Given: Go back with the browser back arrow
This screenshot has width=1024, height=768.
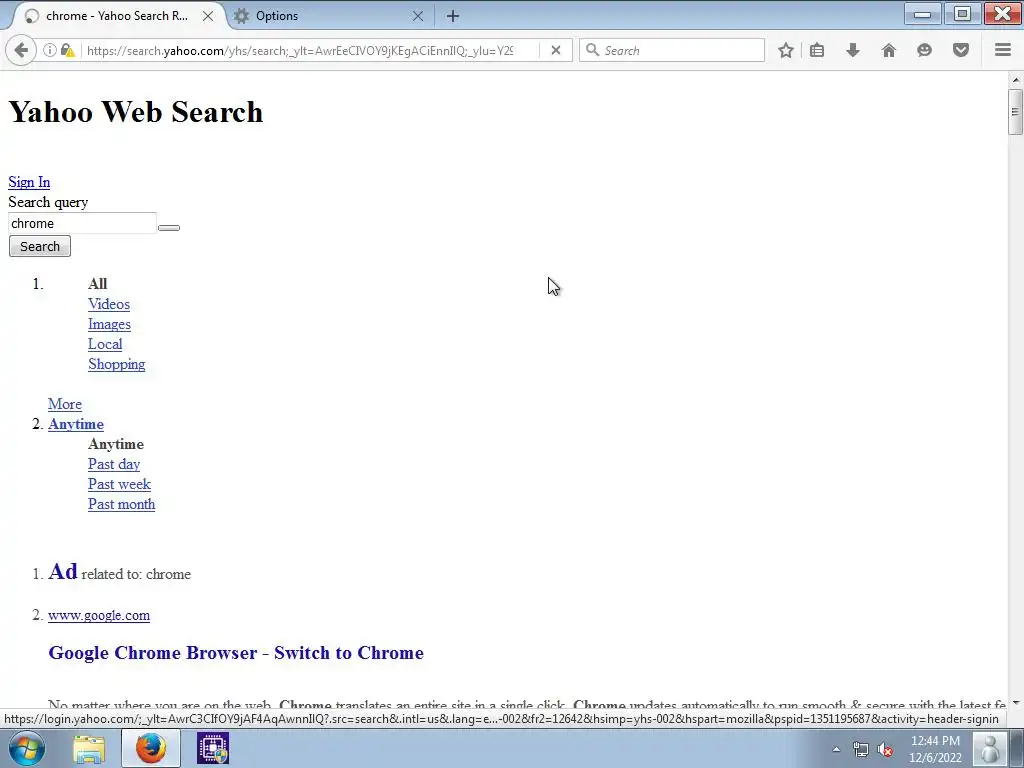Looking at the screenshot, I should pyautogui.click(x=22, y=50).
